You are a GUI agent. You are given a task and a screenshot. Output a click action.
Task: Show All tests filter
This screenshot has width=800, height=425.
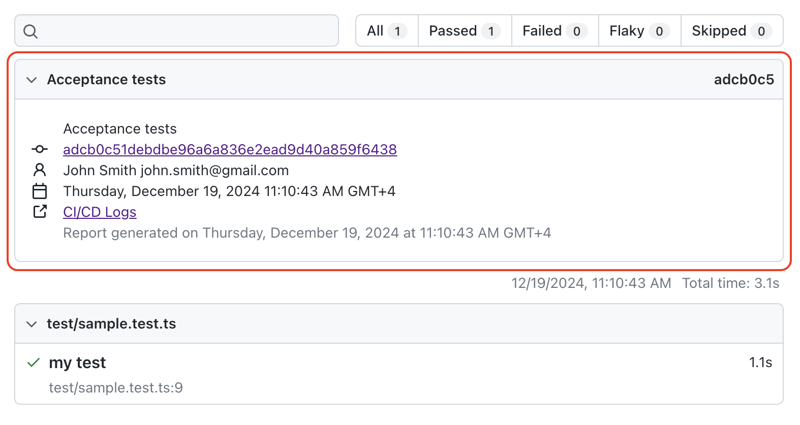[x=386, y=31]
